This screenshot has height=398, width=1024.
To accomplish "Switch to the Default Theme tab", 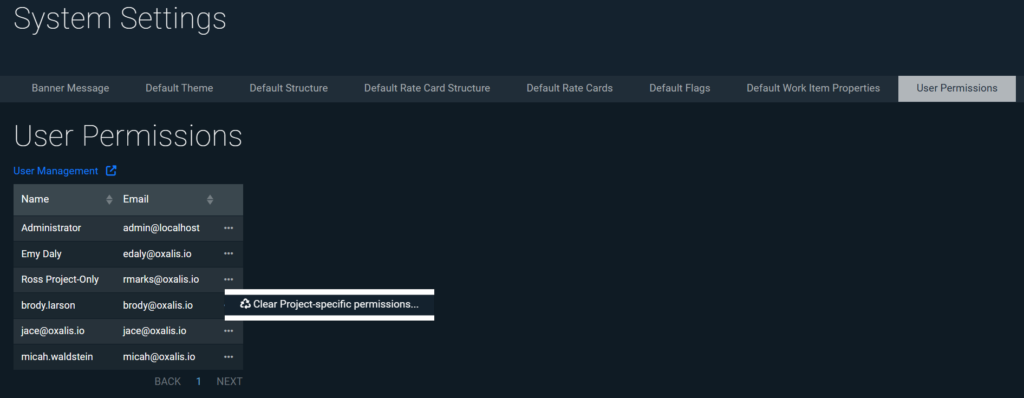I will [179, 88].
